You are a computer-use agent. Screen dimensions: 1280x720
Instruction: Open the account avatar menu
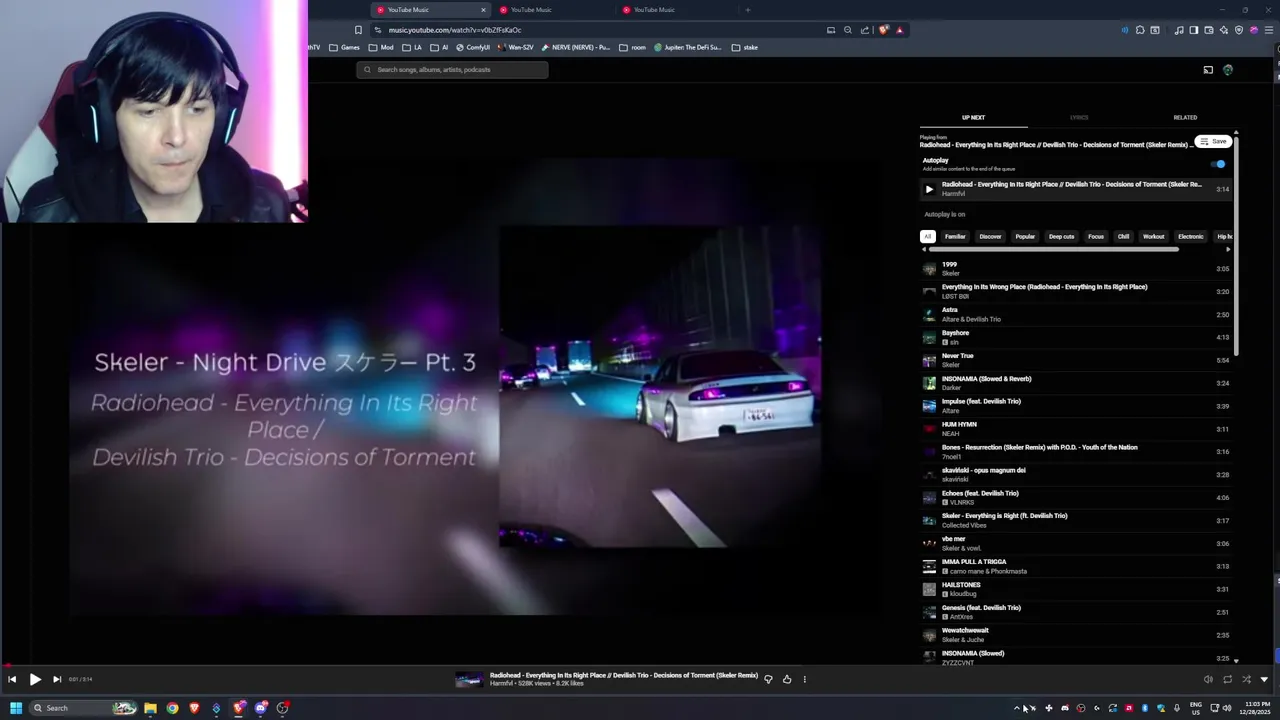coord(1228,70)
